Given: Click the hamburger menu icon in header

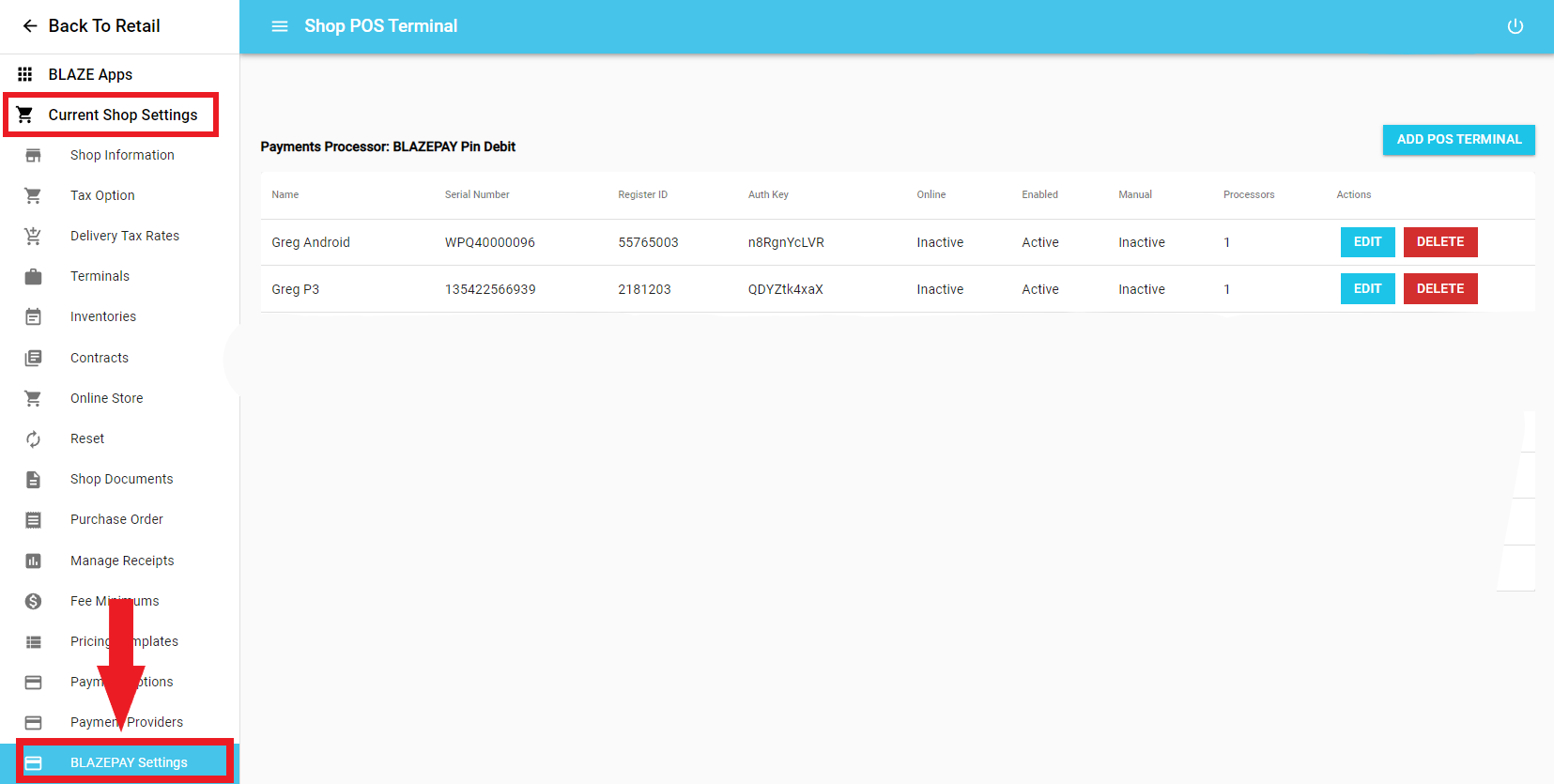Looking at the screenshot, I should click(280, 26).
